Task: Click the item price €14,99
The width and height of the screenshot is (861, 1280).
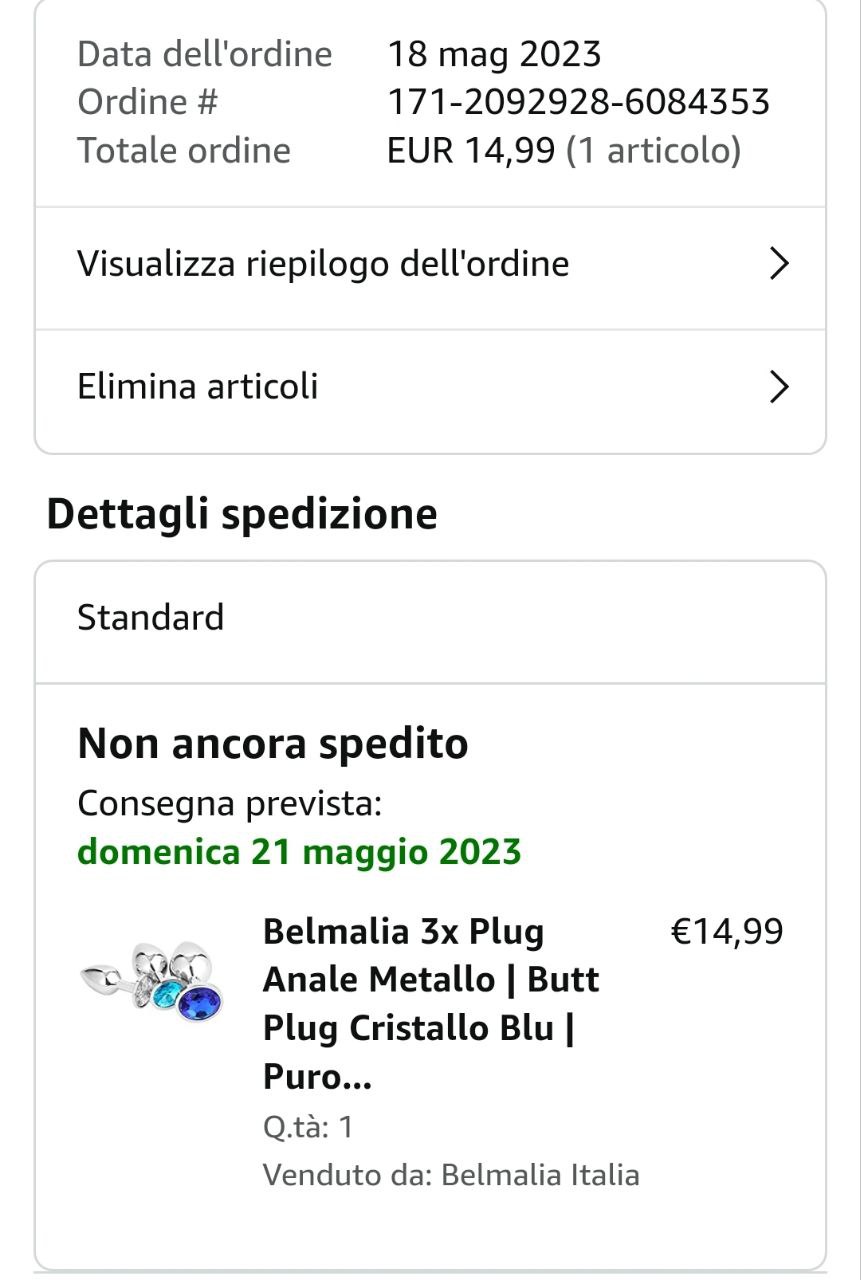Action: [726, 932]
